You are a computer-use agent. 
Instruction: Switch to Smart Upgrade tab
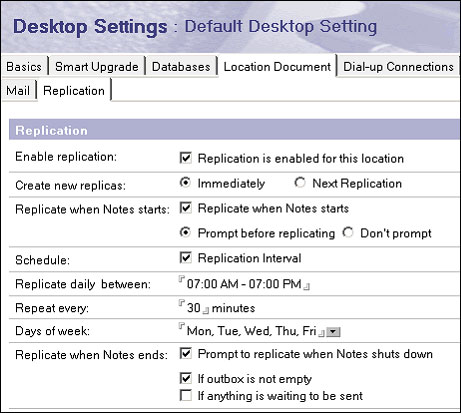97,67
